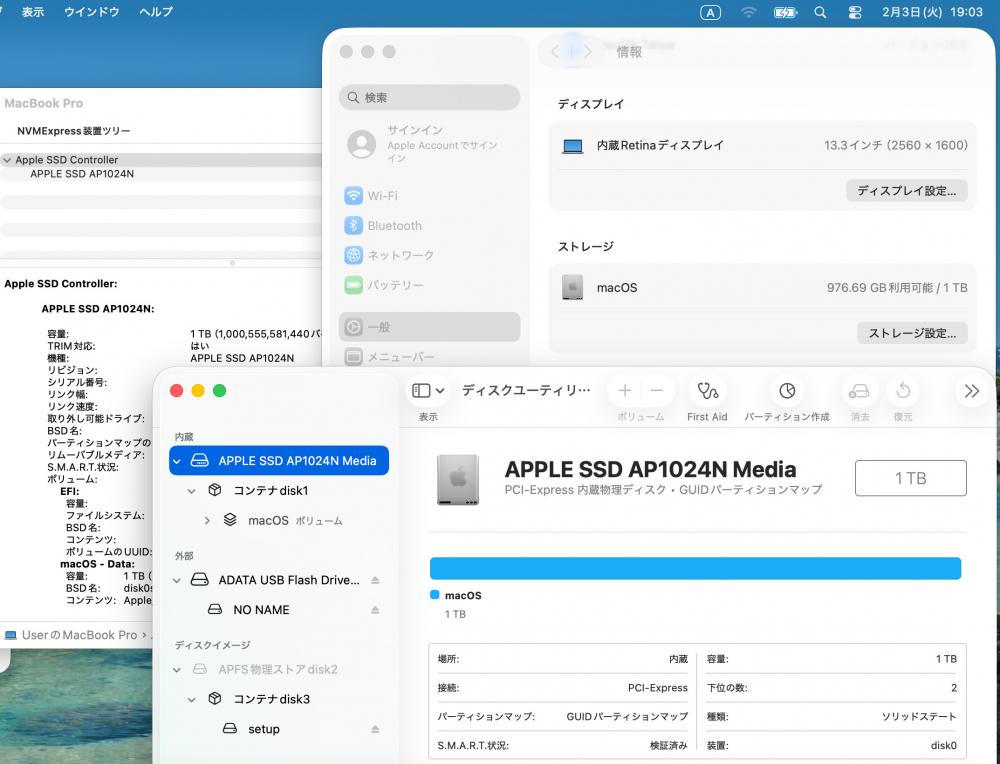
Task: Click the toolbar overflow chevrons icon
Action: coord(970,391)
